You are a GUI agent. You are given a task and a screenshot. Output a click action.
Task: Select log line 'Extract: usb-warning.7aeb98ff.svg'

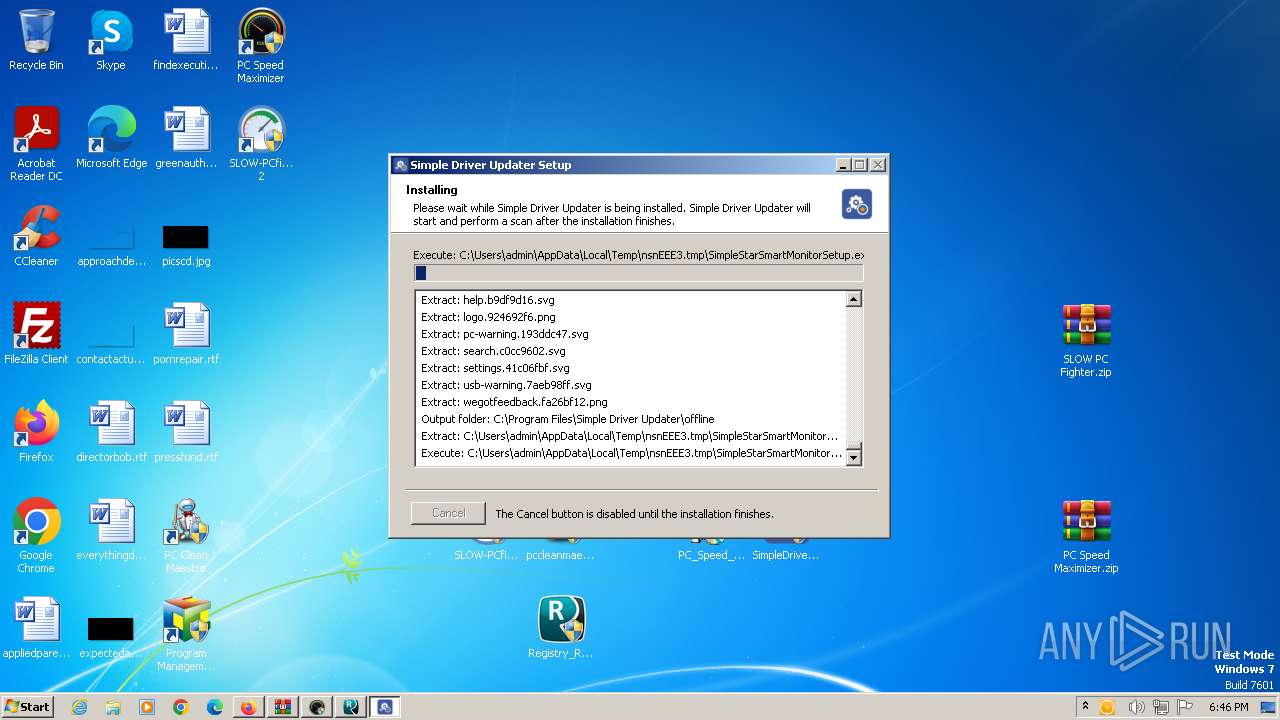[506, 385]
